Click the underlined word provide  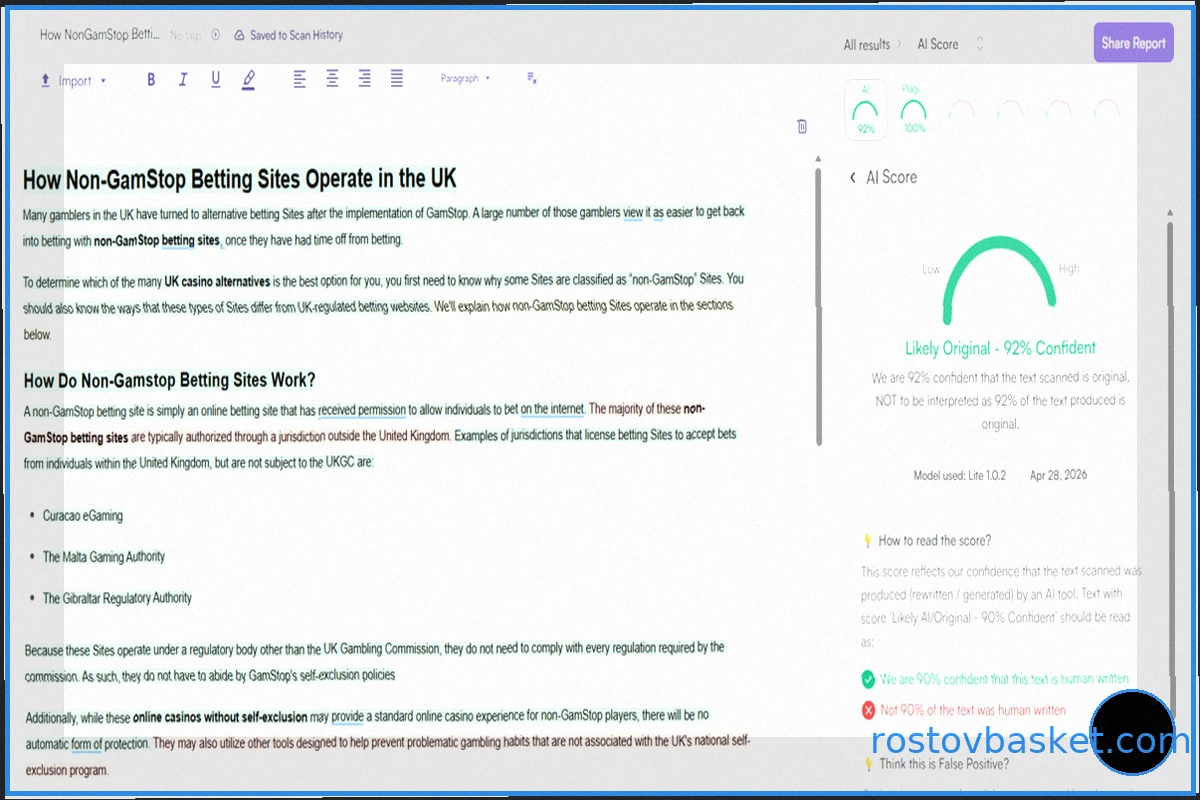(348, 717)
